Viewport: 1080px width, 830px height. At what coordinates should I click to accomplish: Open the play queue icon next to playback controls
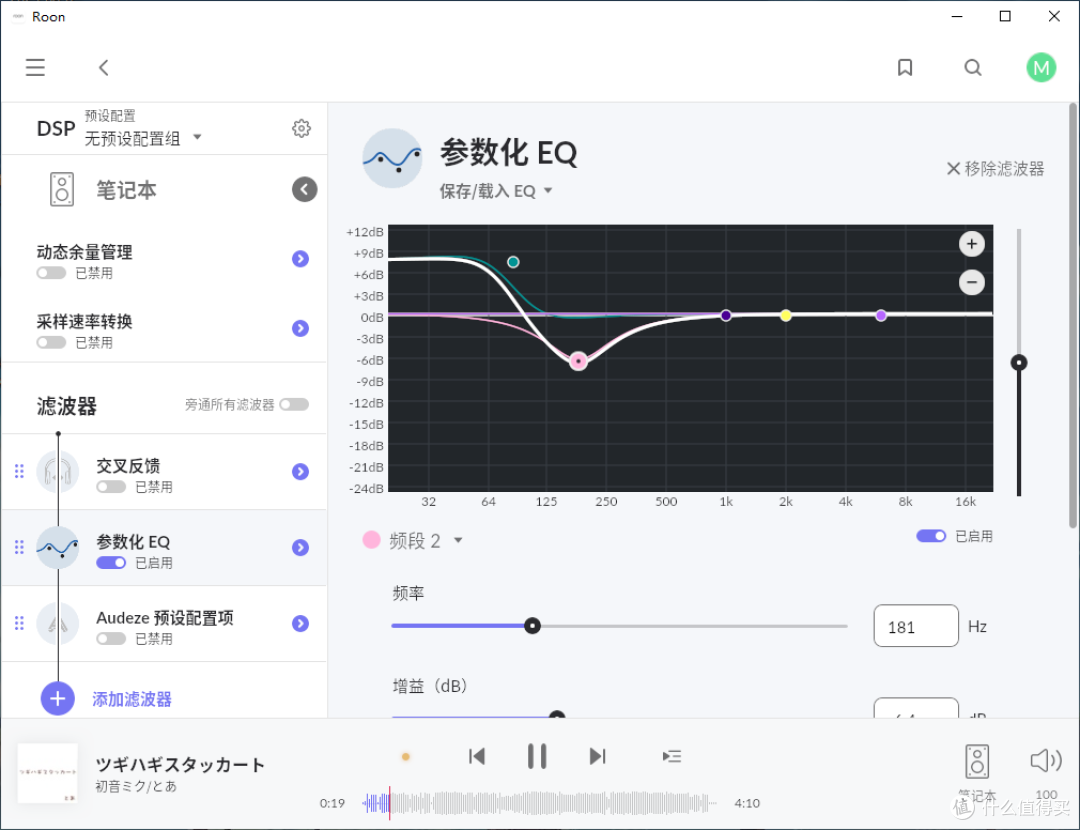coord(671,756)
